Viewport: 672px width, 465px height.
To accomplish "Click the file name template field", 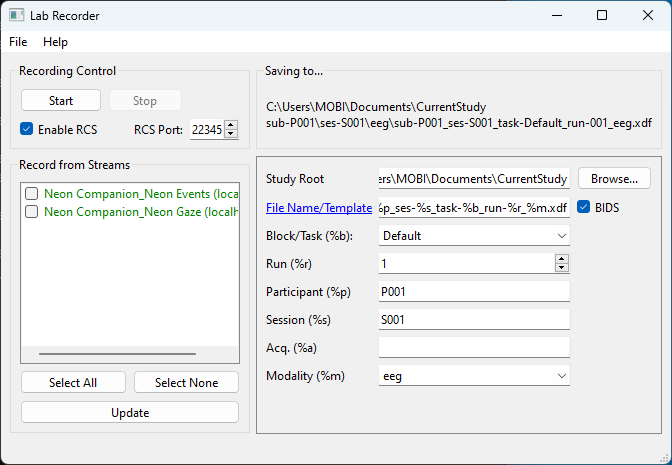I will pos(474,207).
